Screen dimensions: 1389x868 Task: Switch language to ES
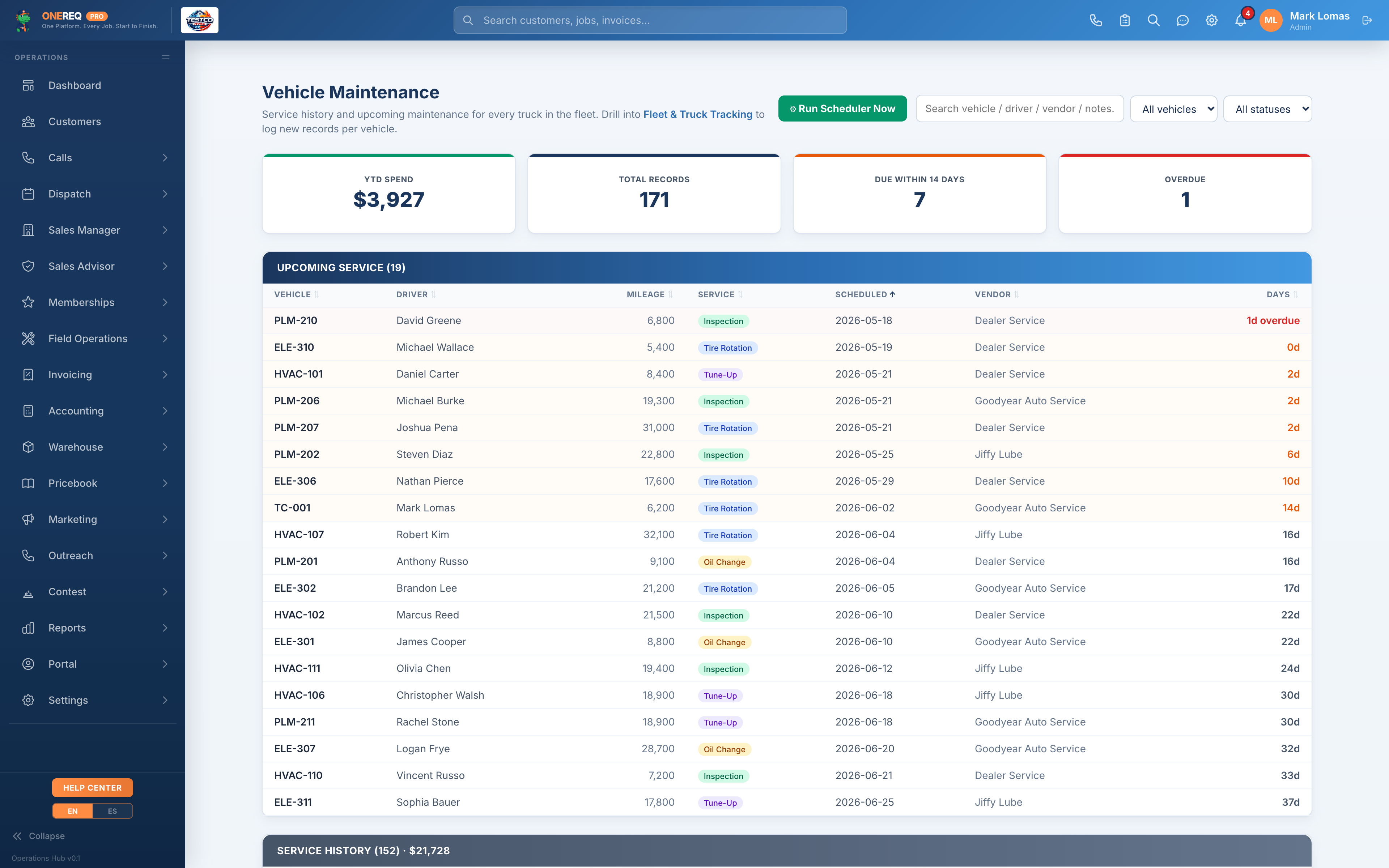pos(112,810)
